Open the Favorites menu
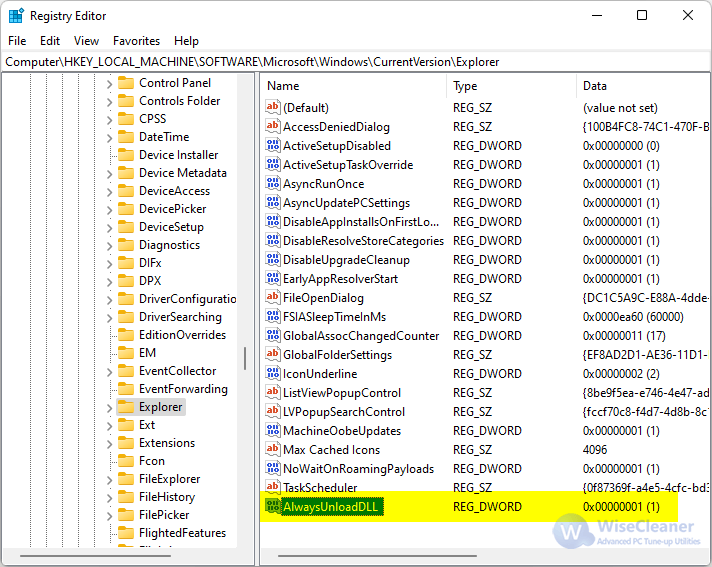This screenshot has width=712, height=567. point(136,41)
